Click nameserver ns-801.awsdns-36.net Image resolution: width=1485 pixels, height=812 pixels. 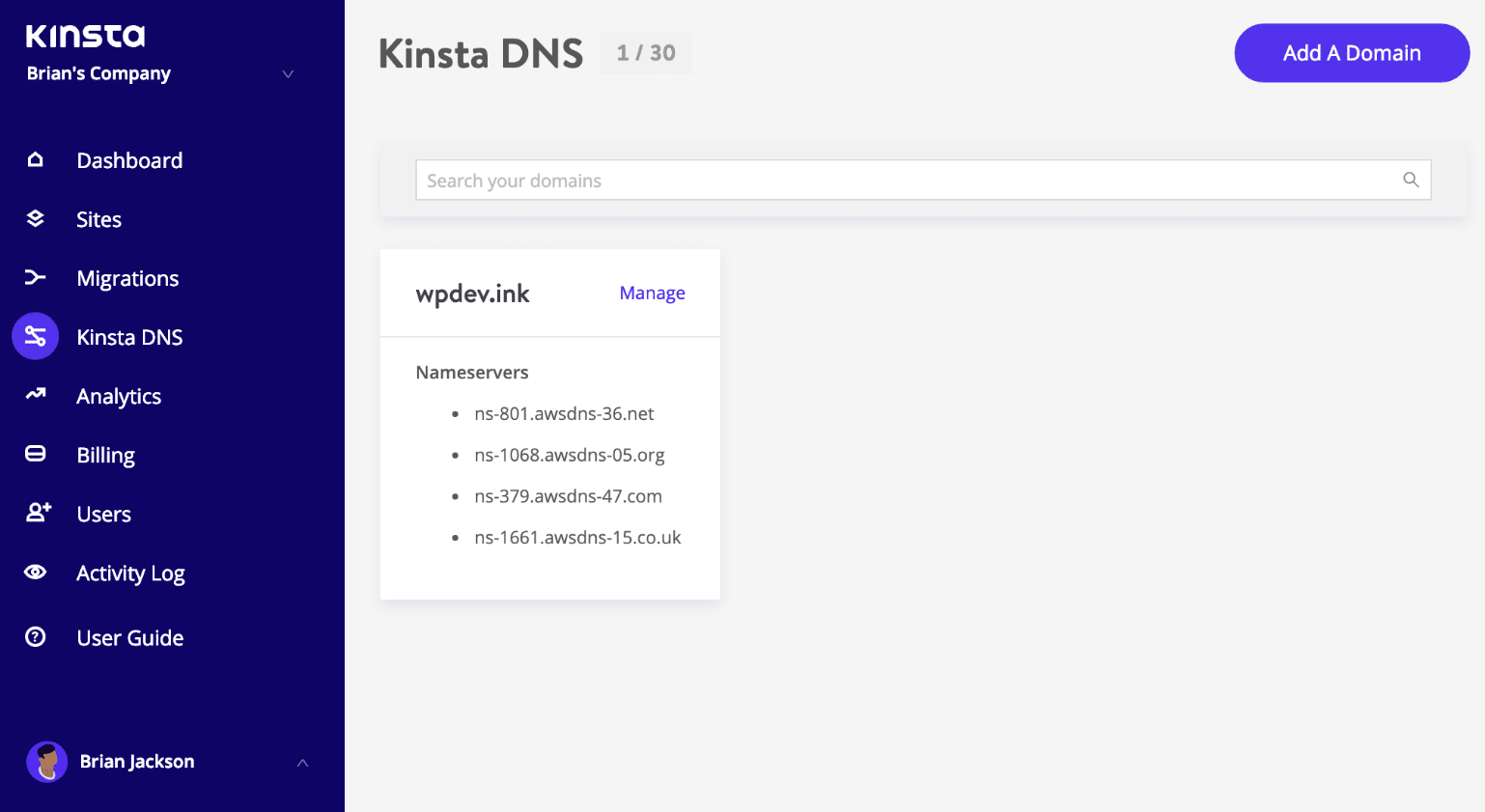point(564,413)
